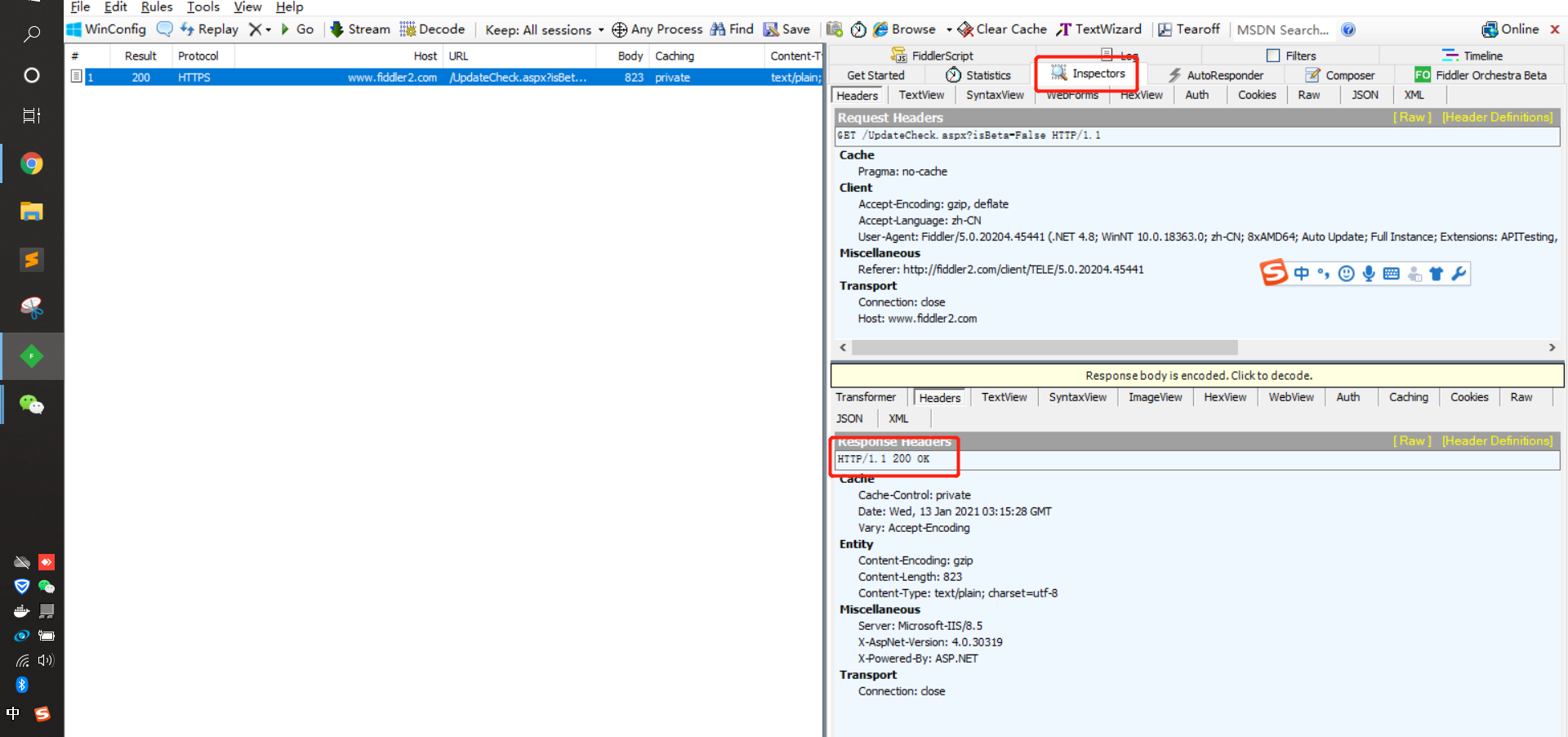Toggle Stream mode in the toolbar
This screenshot has height=737, width=1568.
click(x=360, y=29)
